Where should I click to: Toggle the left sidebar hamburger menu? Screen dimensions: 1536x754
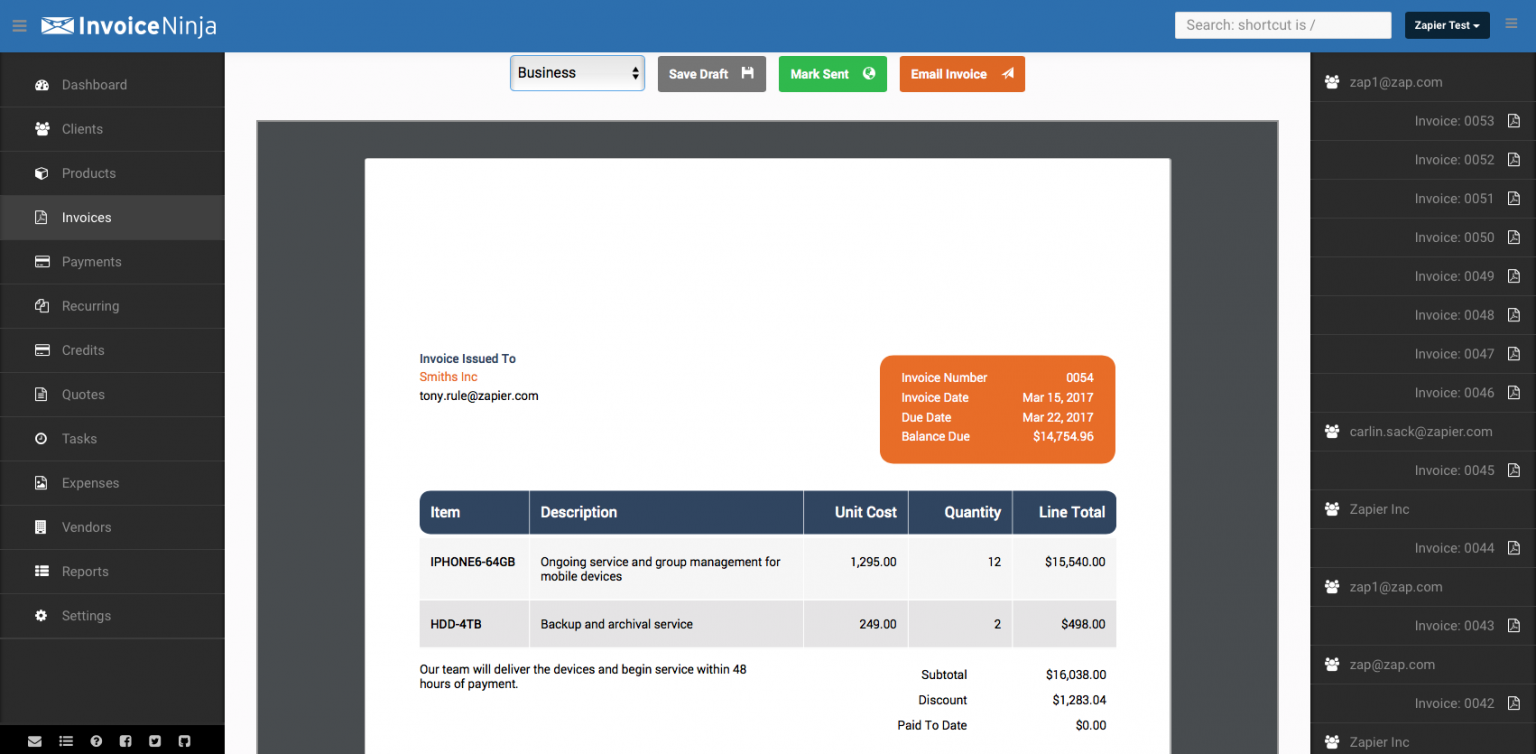pyautogui.click(x=19, y=26)
